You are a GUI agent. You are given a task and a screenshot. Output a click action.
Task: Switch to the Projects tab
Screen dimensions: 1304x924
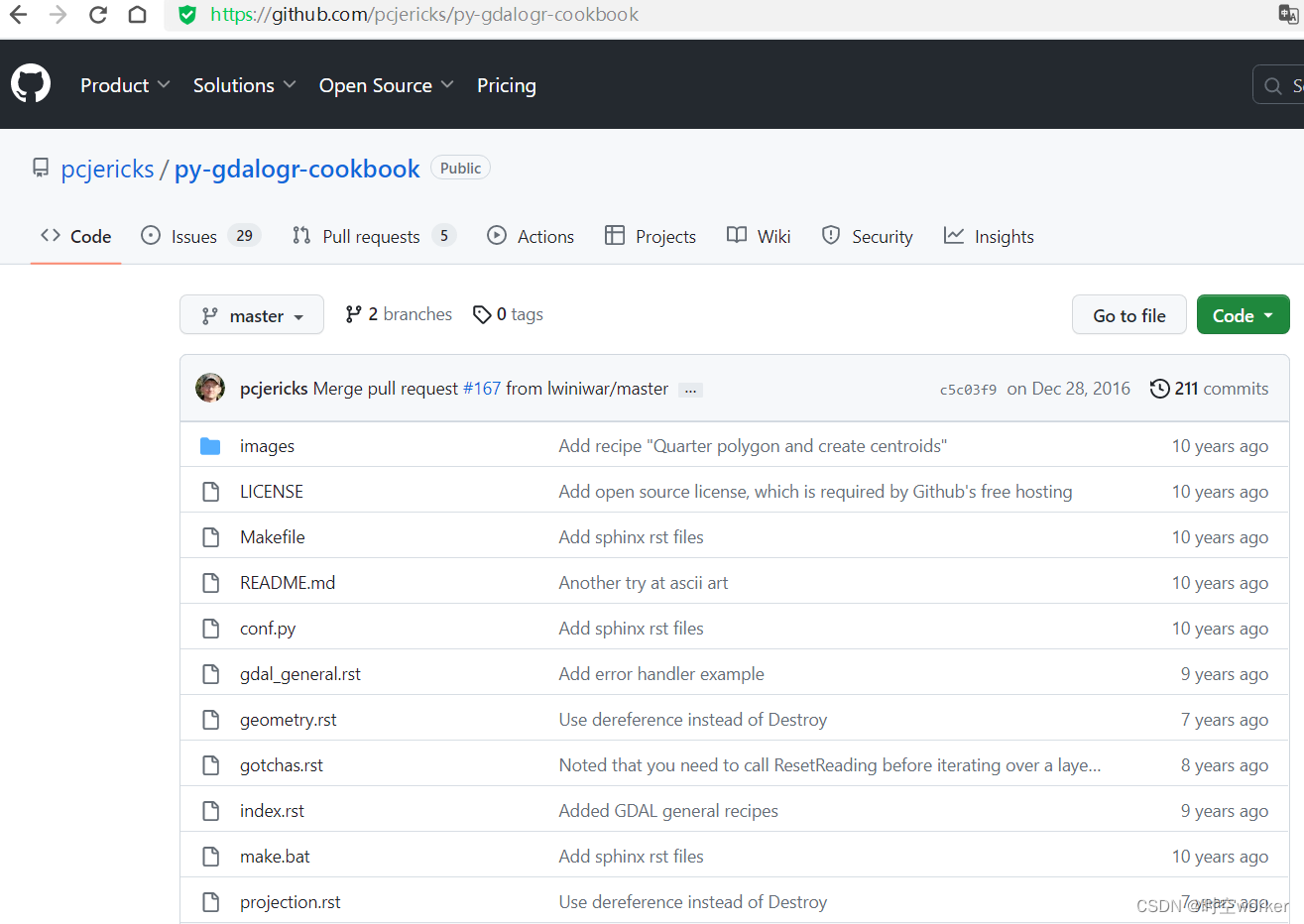tap(651, 236)
